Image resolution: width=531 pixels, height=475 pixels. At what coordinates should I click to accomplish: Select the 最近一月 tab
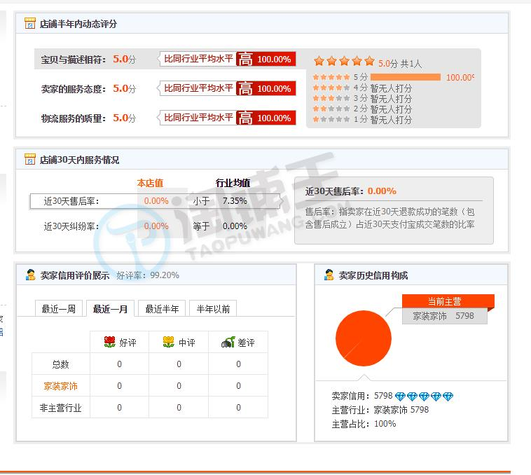110,308
